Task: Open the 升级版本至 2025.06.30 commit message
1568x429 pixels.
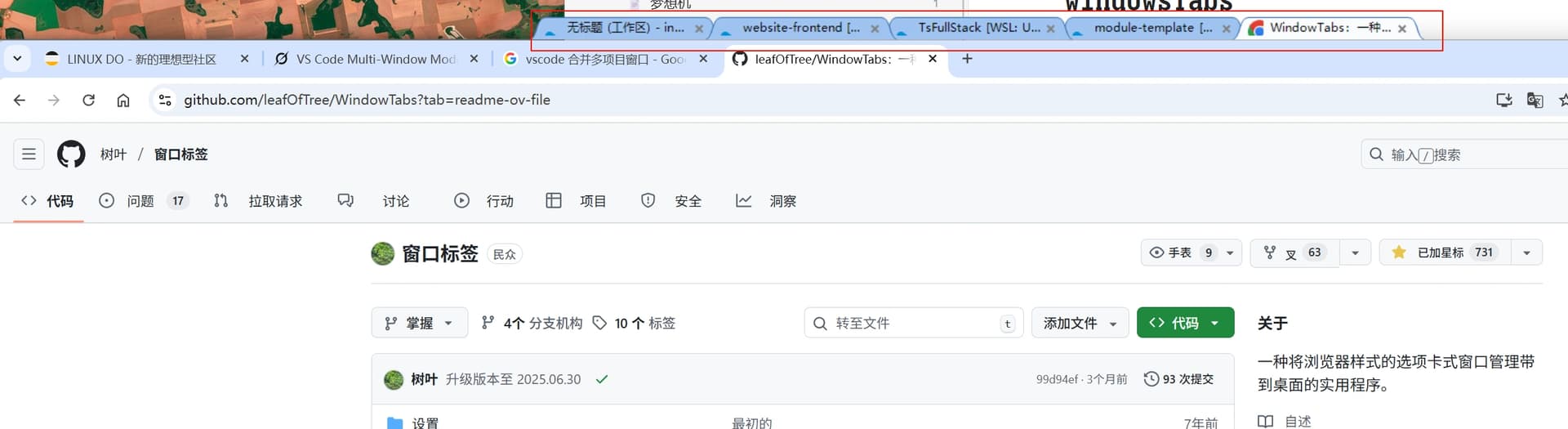Action: click(x=513, y=379)
